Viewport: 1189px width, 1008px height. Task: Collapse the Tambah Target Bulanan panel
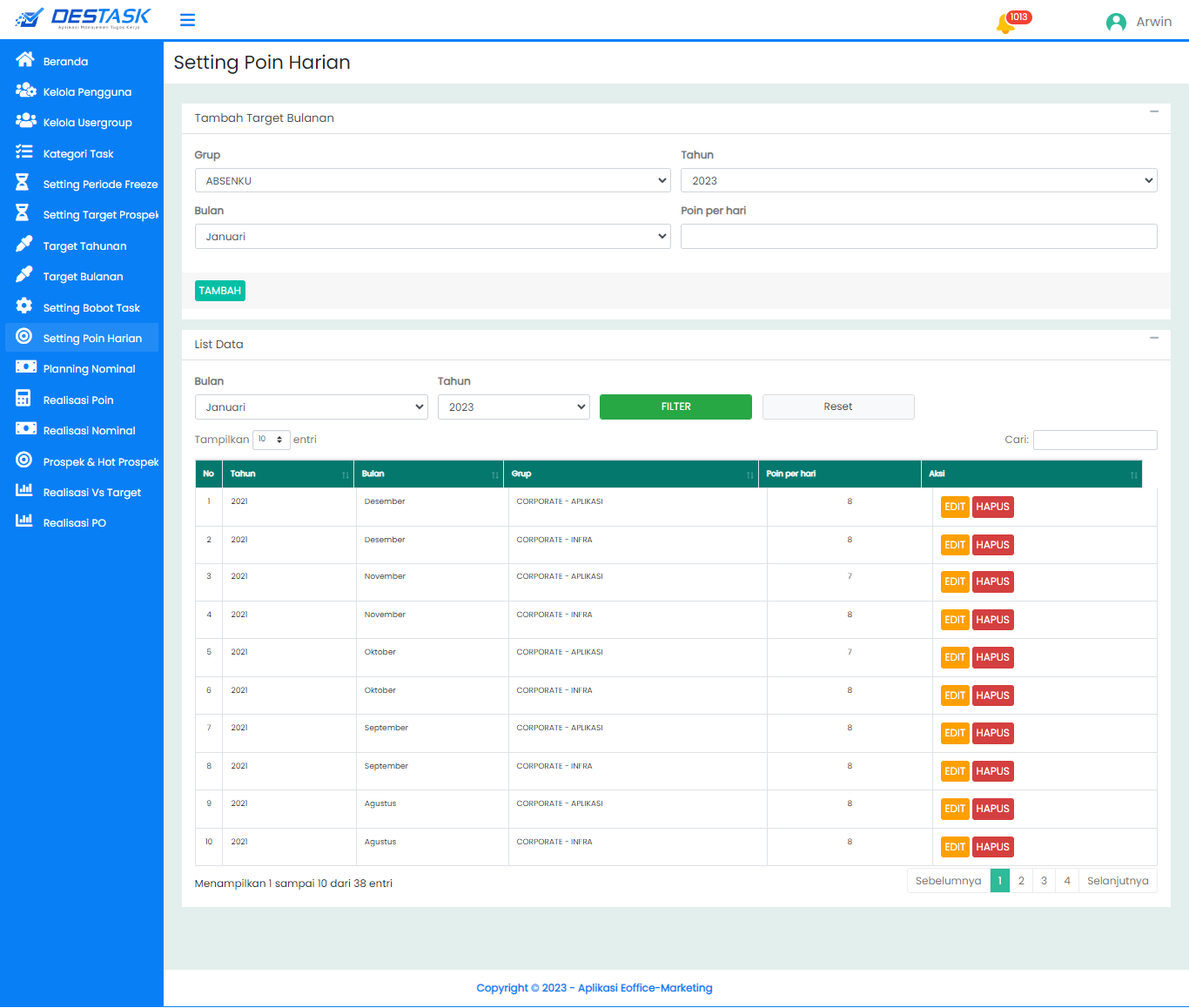click(x=1153, y=112)
